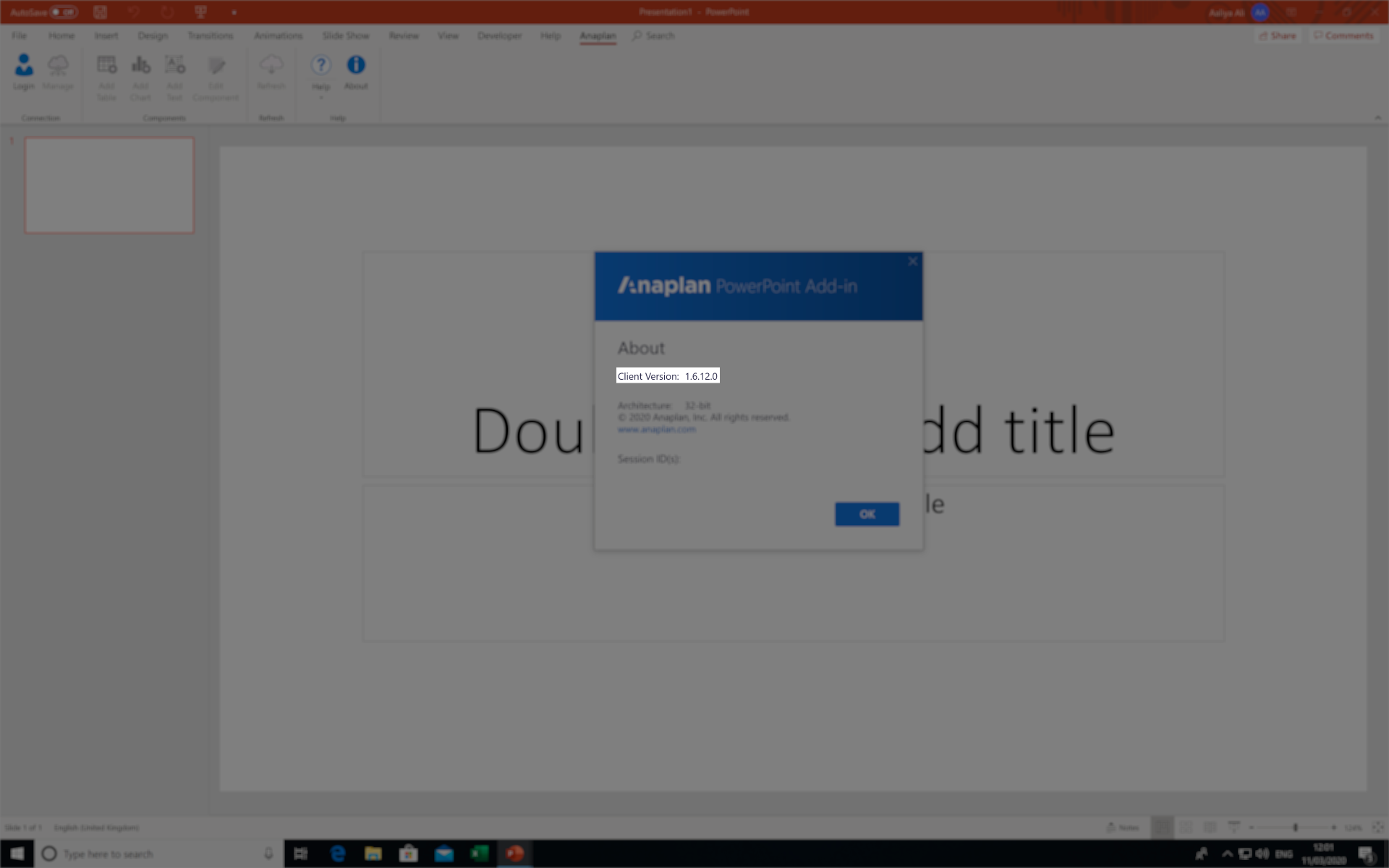Click the Task View taskbar icon
The width and height of the screenshot is (1389, 868).
301,854
